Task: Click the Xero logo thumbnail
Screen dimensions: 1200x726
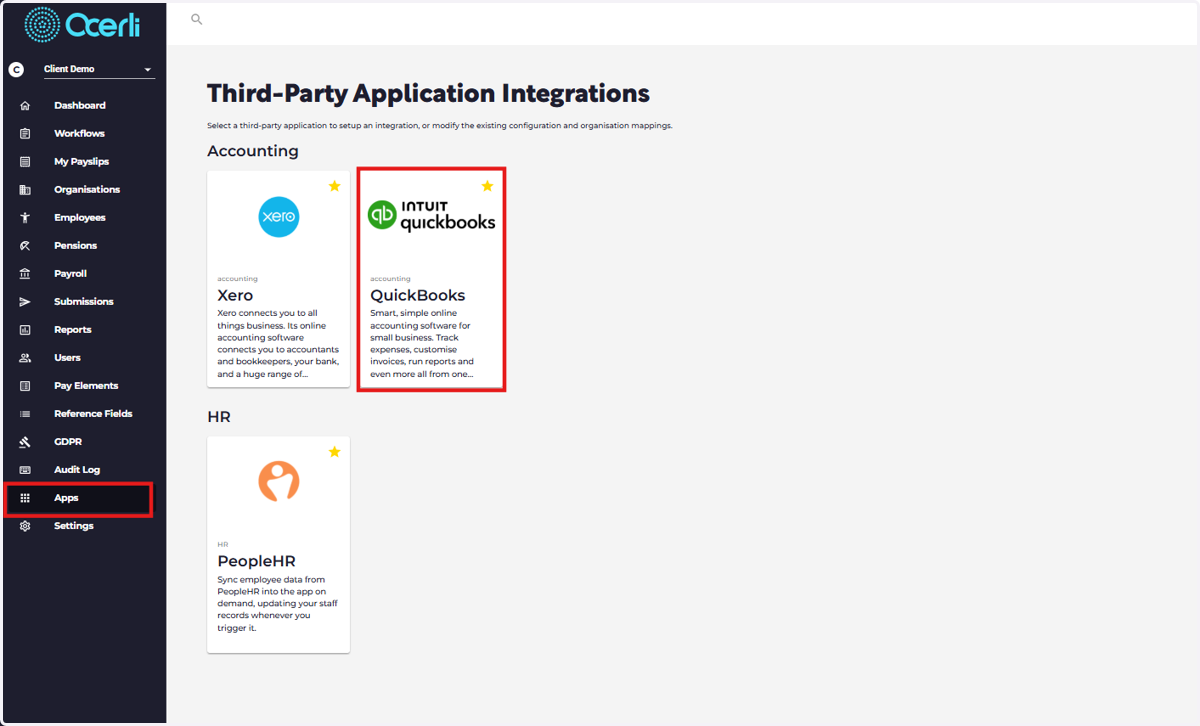Action: click(x=279, y=217)
